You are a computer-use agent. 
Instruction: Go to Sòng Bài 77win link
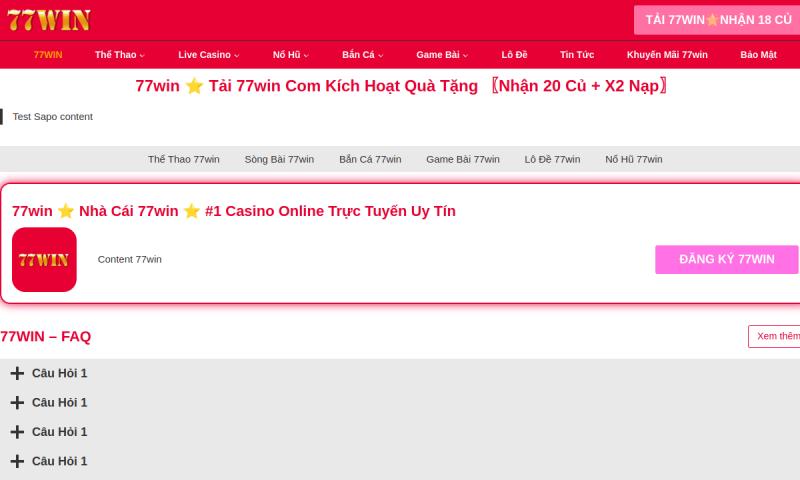point(279,159)
